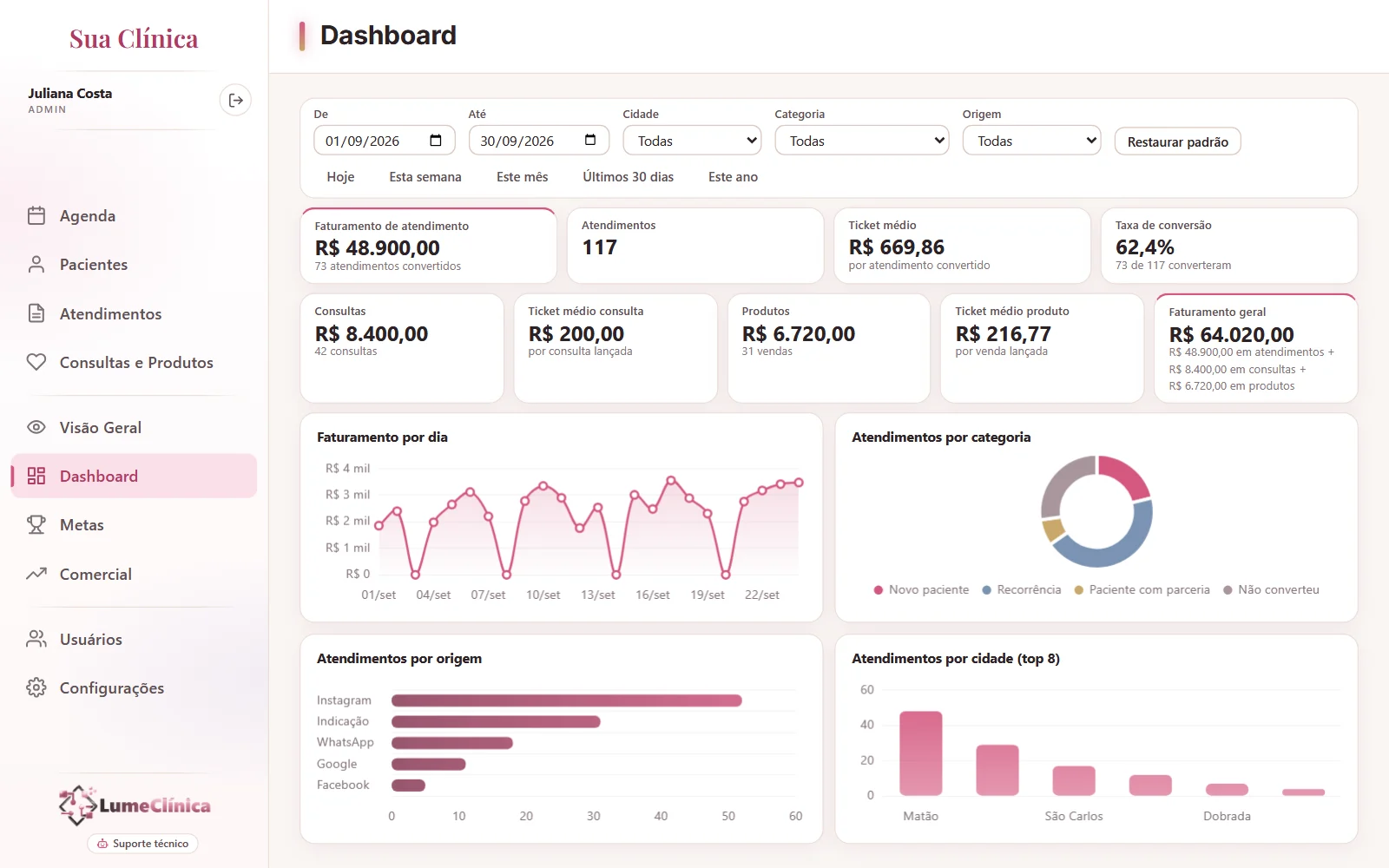Expand the Origem dropdown
This screenshot has height=868, width=1389.
click(x=1031, y=141)
